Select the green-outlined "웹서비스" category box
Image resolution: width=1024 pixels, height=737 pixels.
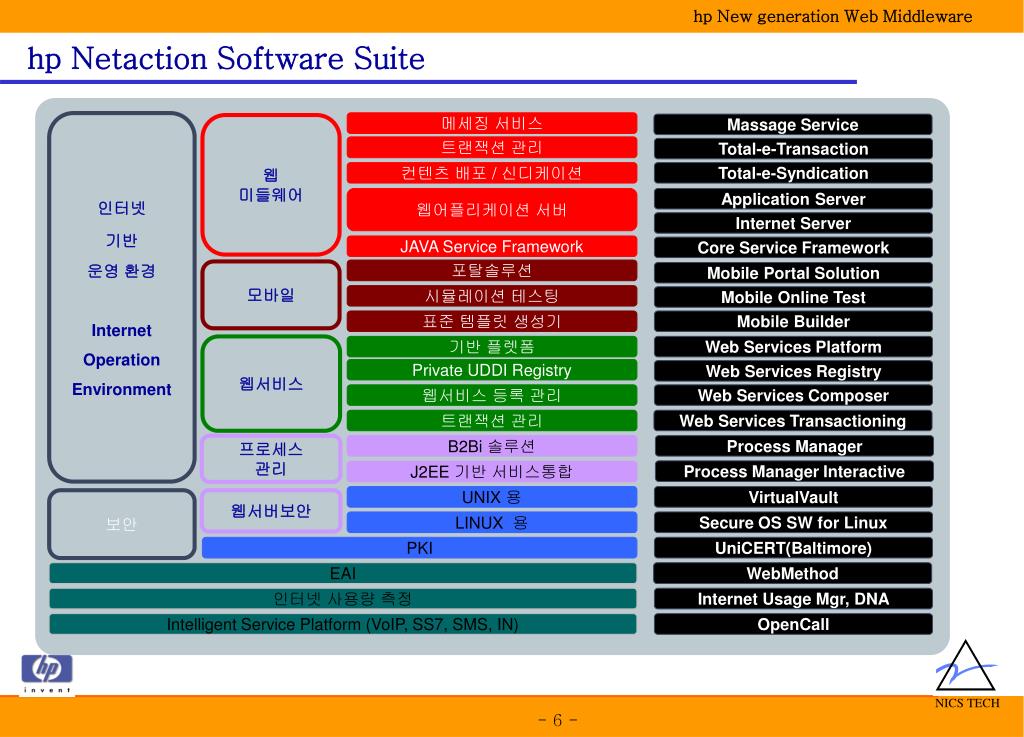[x=271, y=383]
